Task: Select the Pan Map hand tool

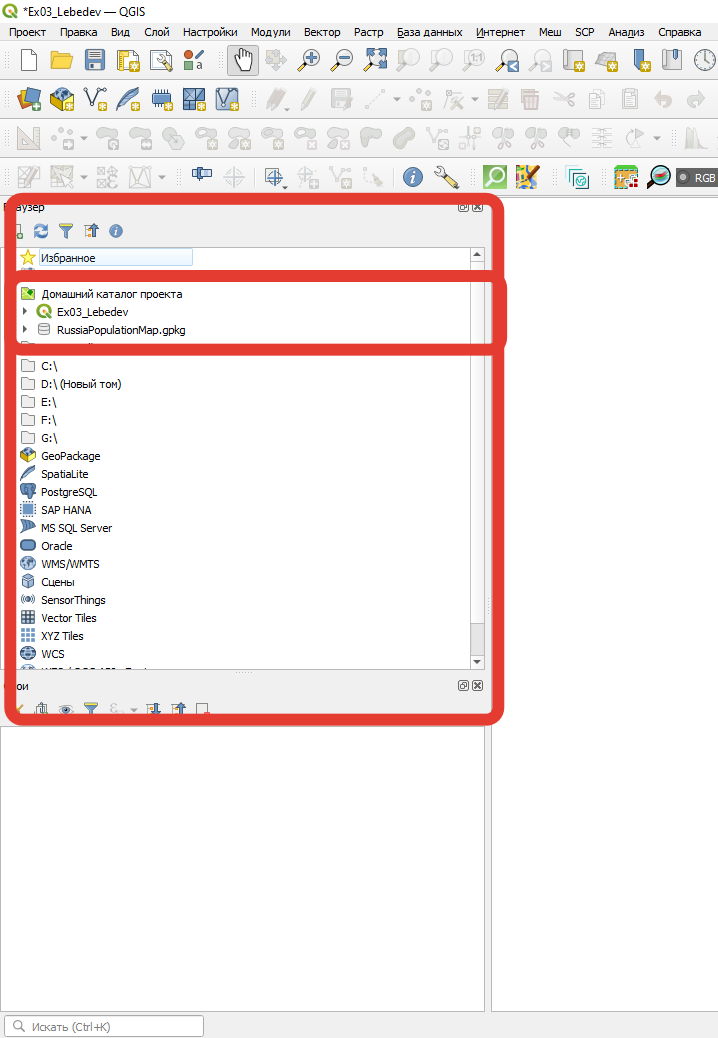Action: pyautogui.click(x=243, y=60)
